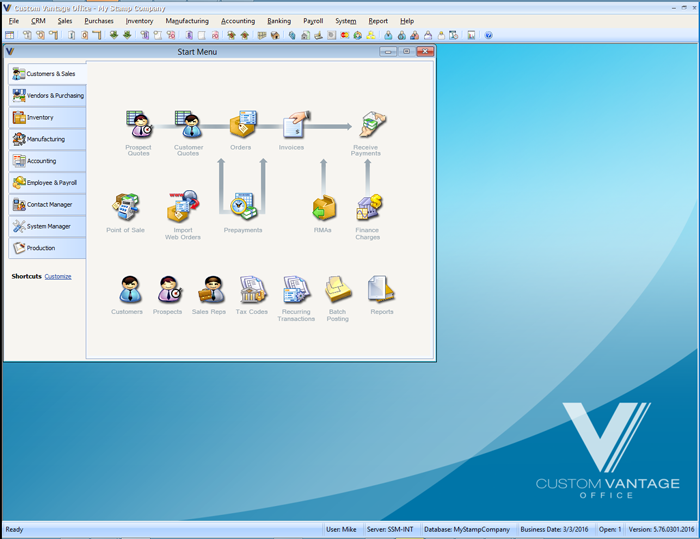Viewport: 700px width, 539px height.
Task: Open the File menu
Action: point(14,21)
